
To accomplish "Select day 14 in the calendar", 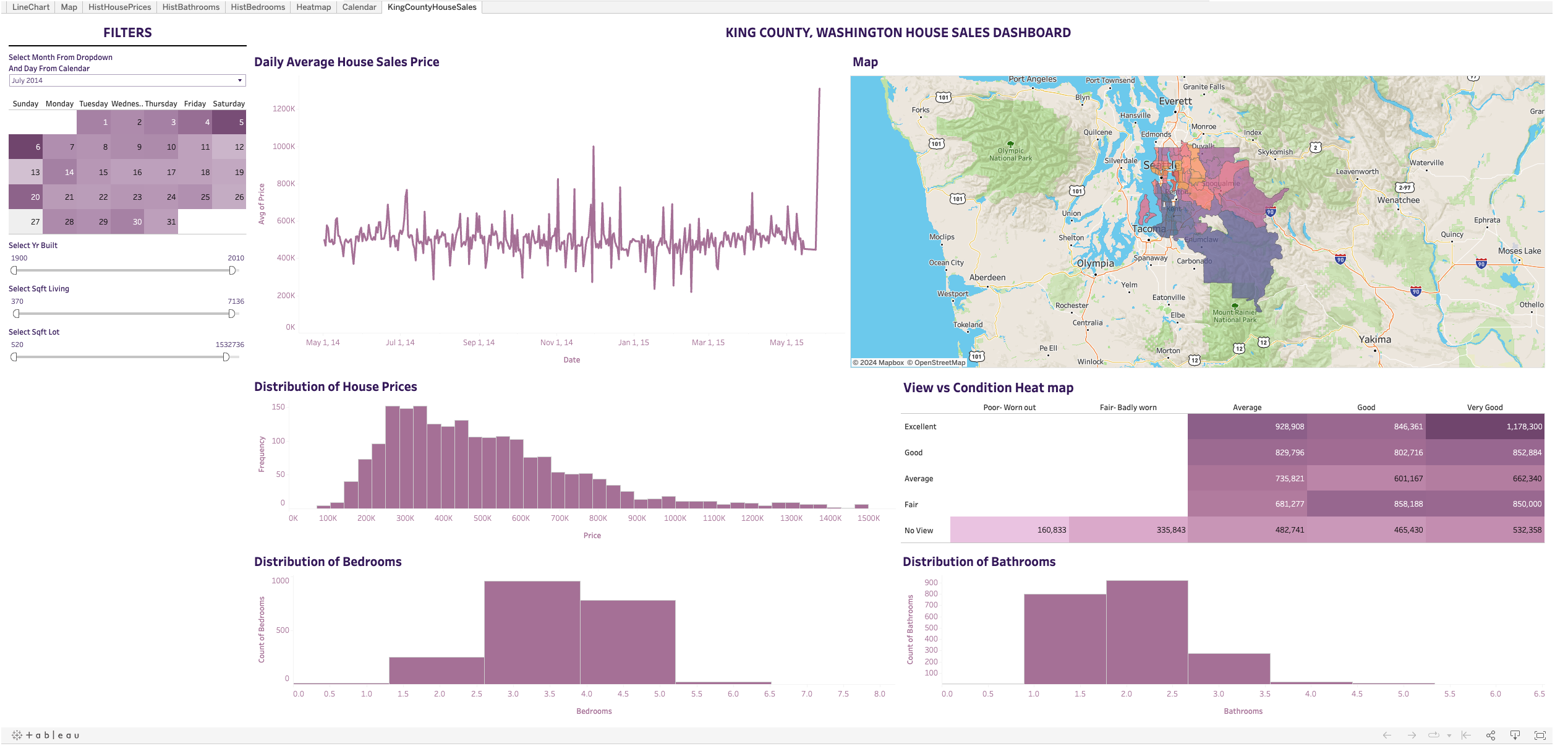I will point(60,172).
